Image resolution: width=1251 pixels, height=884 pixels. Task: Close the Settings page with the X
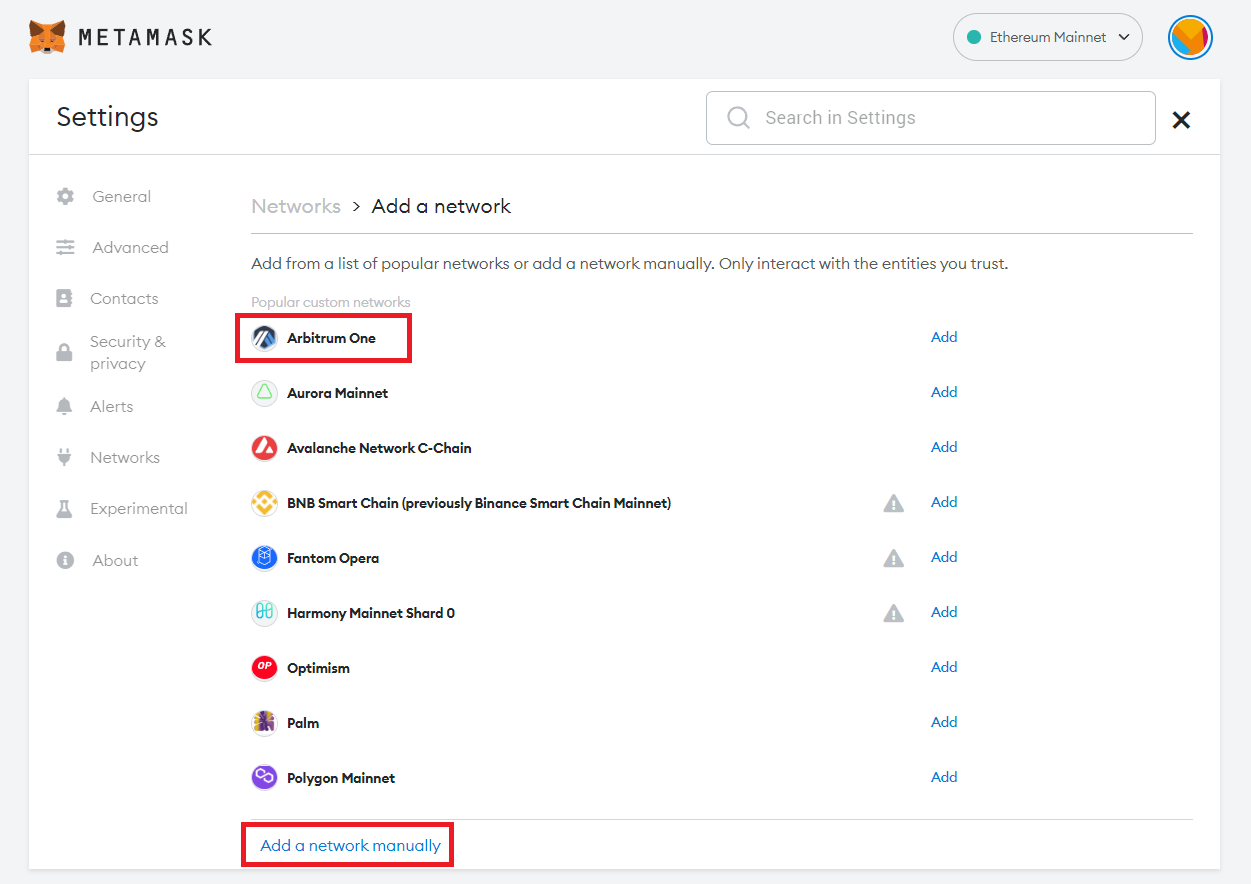tap(1181, 120)
